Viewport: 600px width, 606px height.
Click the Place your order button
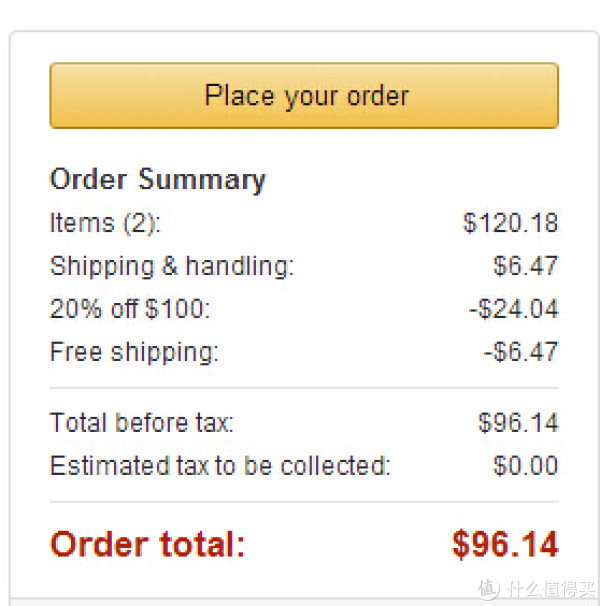[x=304, y=95]
